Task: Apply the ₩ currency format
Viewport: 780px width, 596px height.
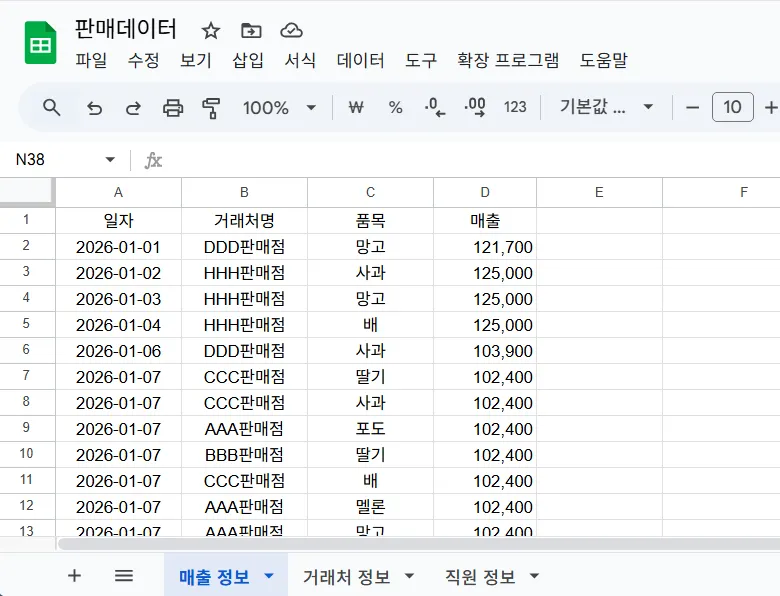Action: coord(356,107)
